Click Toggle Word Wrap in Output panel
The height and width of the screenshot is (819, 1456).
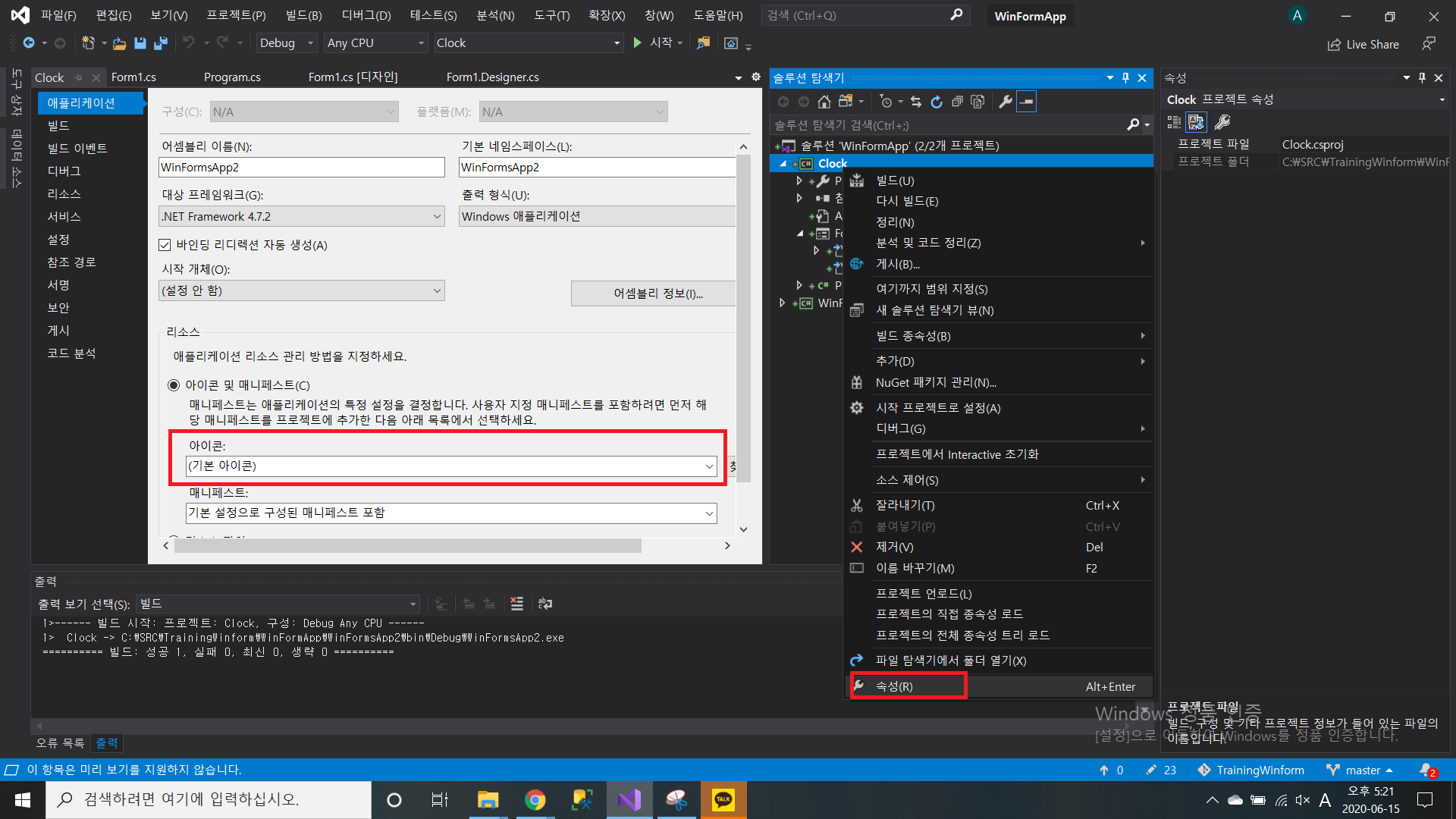coord(544,604)
